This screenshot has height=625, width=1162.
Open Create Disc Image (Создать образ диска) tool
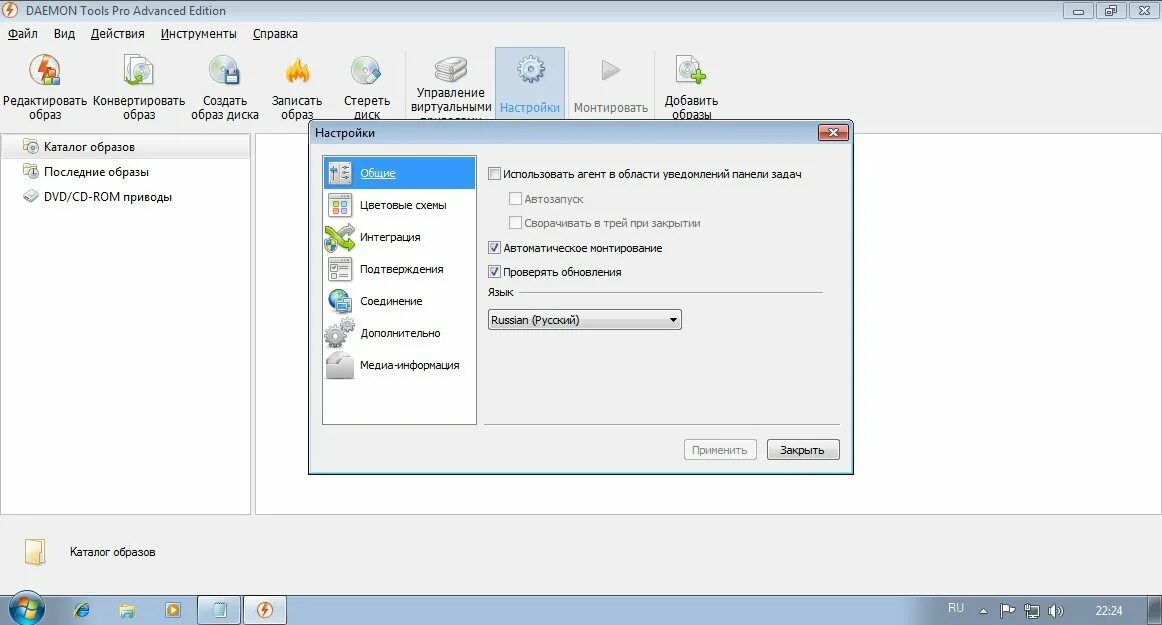pos(225,70)
